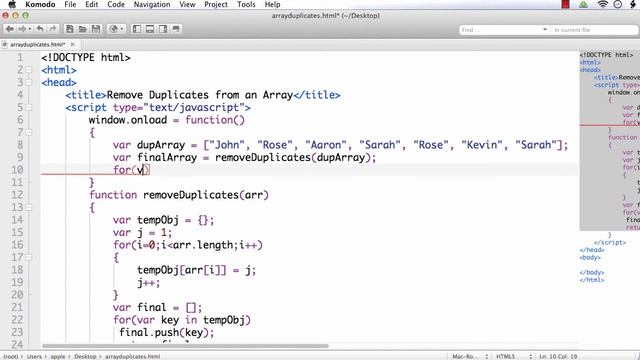The width and height of the screenshot is (640, 360).
Task: Open the Navigation menu
Action: tap(152, 4)
